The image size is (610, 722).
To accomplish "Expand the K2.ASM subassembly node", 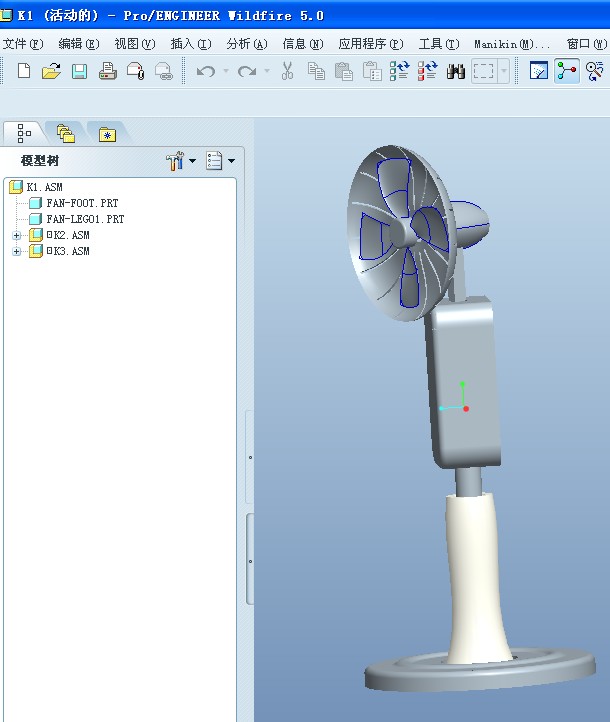I will coord(17,235).
